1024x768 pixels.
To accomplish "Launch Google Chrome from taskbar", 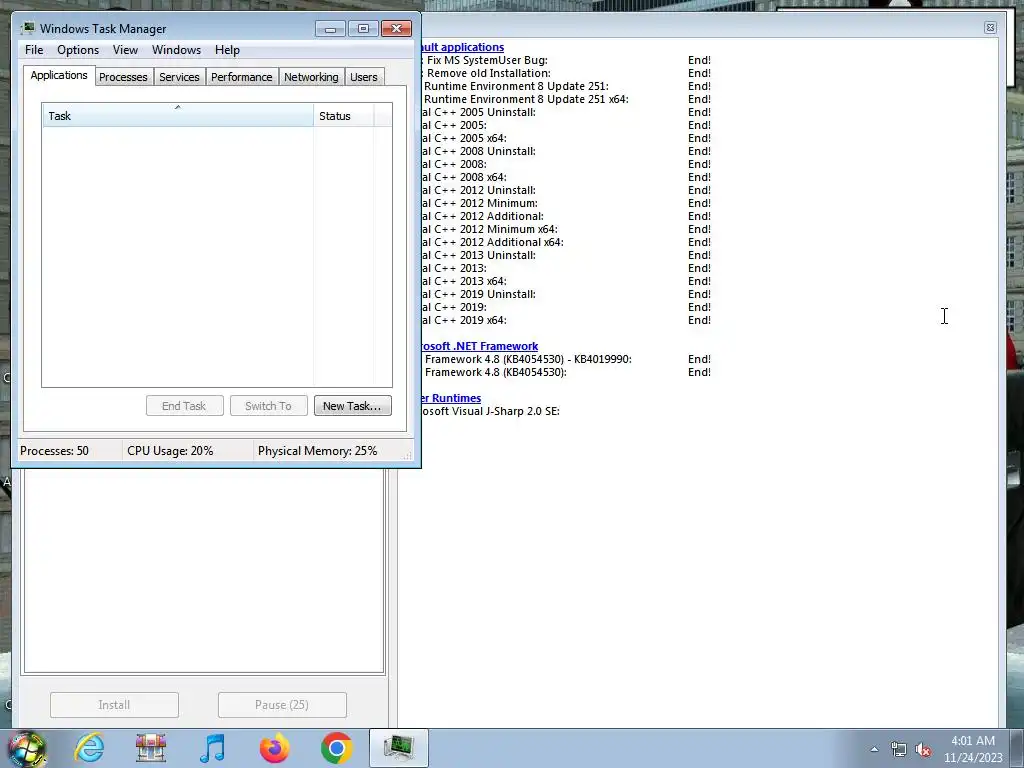I will (336, 748).
